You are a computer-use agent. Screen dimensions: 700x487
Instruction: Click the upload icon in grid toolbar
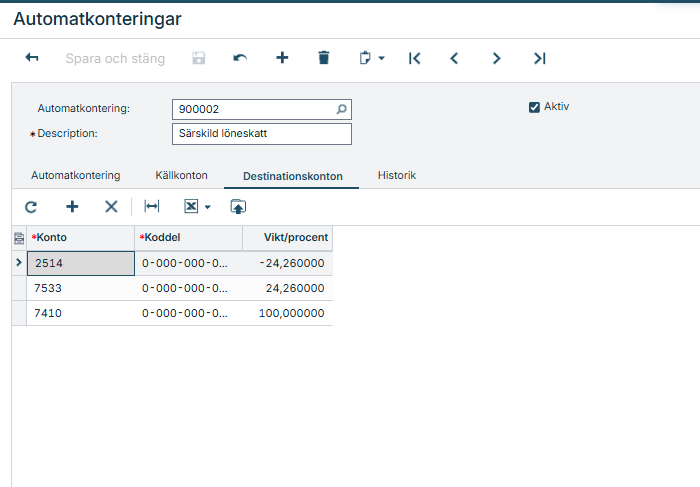coord(238,207)
